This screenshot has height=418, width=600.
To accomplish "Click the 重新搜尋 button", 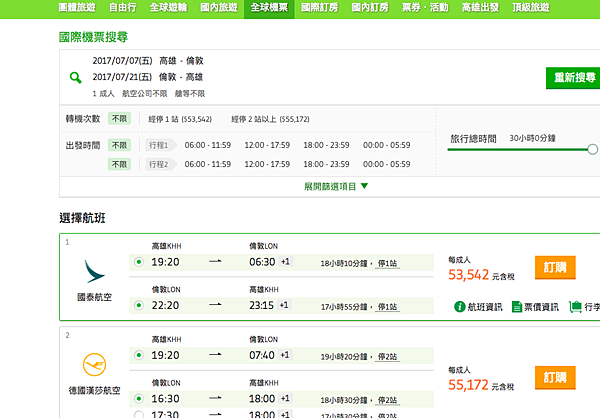I will tap(573, 78).
